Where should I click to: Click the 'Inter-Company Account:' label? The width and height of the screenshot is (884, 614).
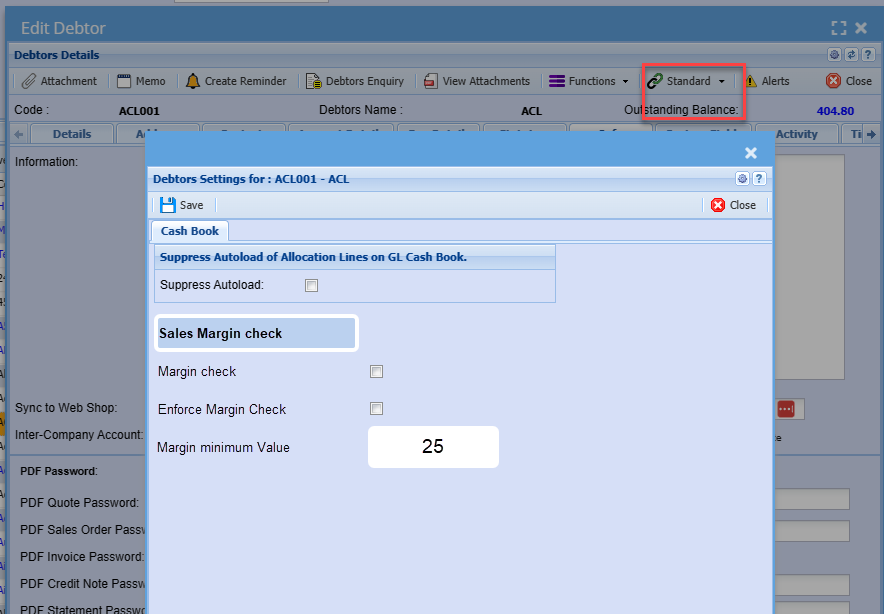[79, 435]
